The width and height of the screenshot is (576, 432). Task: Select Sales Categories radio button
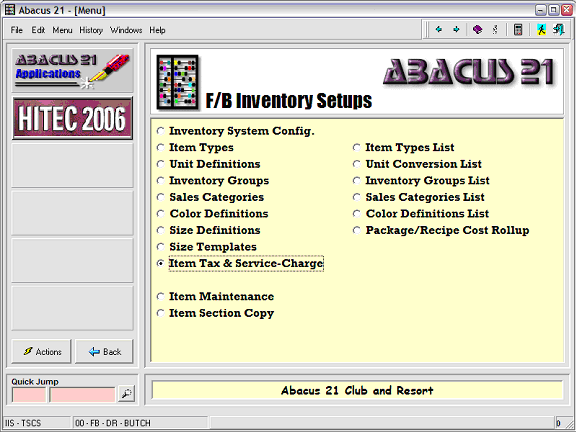click(160, 197)
